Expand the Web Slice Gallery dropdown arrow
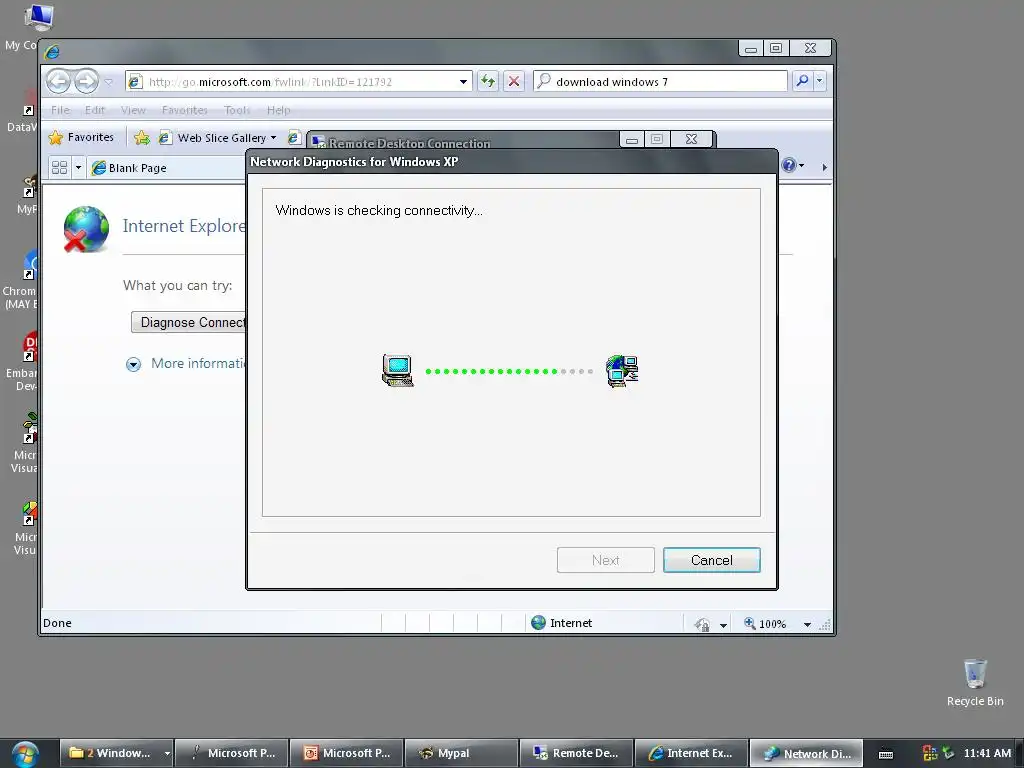The image size is (1024, 768). tap(274, 138)
